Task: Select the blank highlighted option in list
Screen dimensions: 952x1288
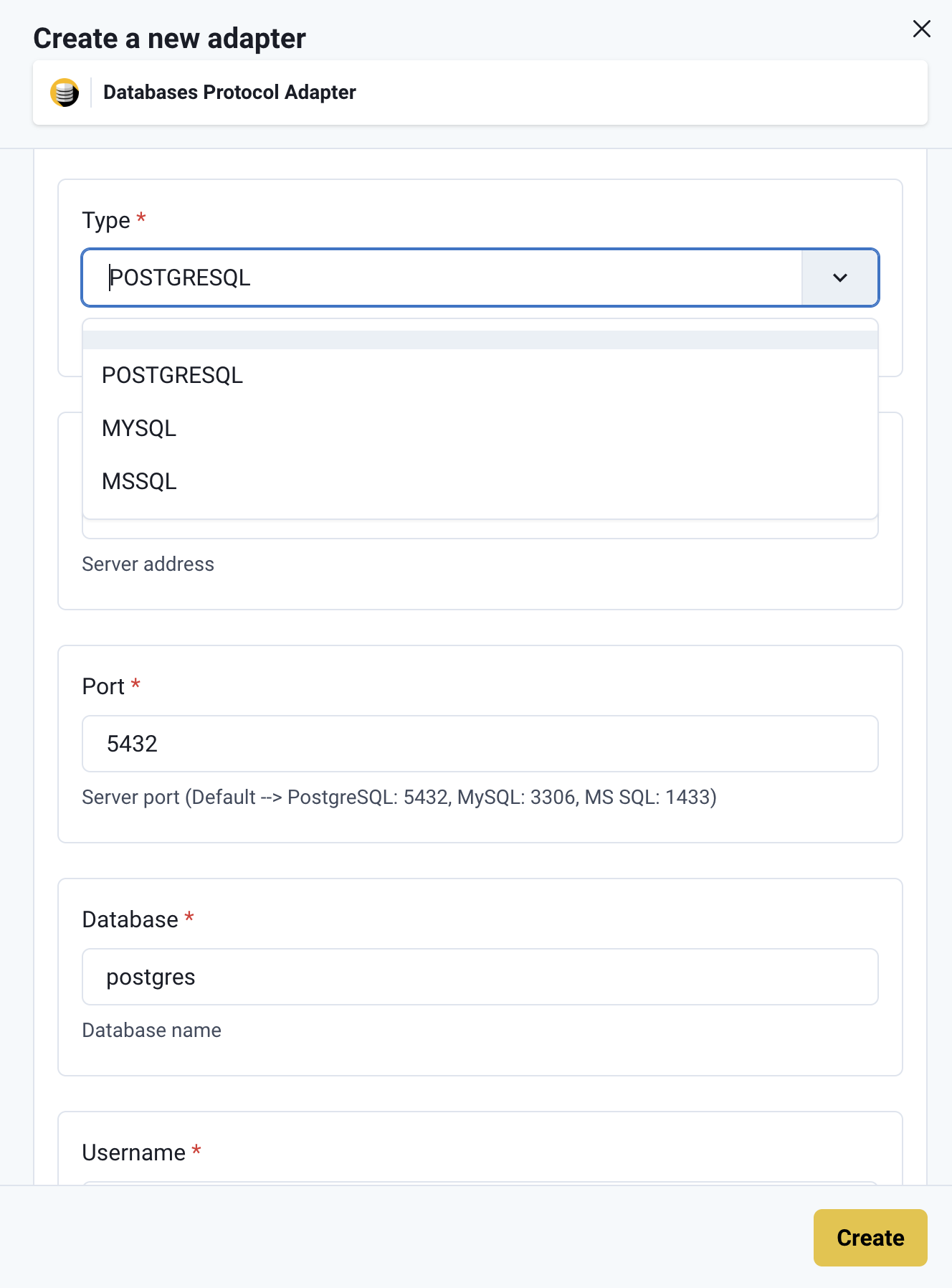Action: [x=480, y=340]
